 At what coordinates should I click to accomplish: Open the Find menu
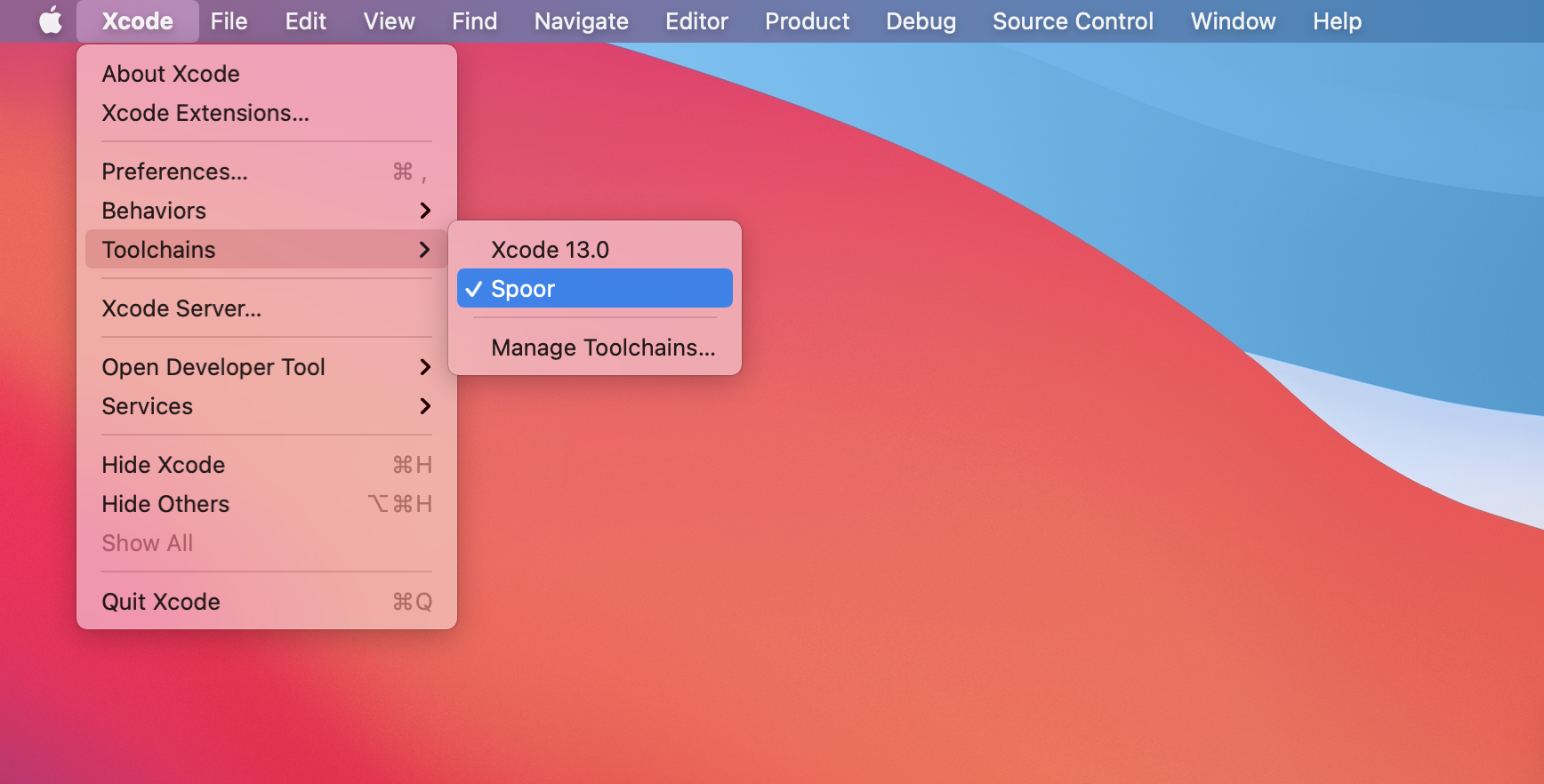(474, 20)
